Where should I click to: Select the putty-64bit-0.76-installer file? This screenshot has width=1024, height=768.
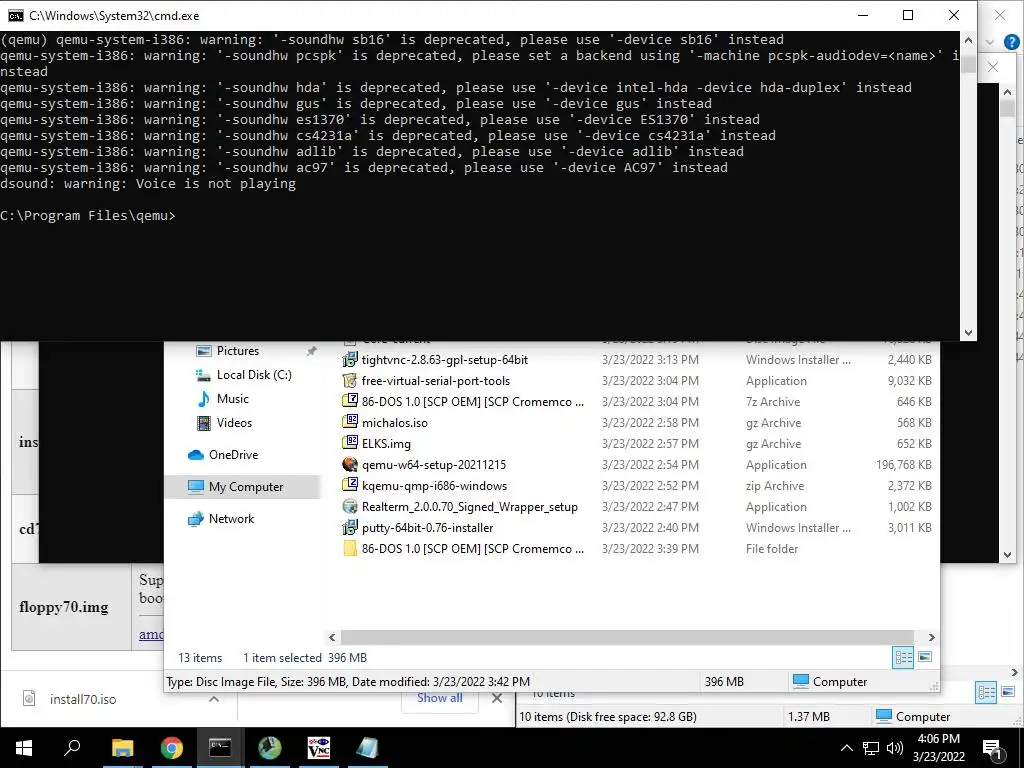coord(418,527)
